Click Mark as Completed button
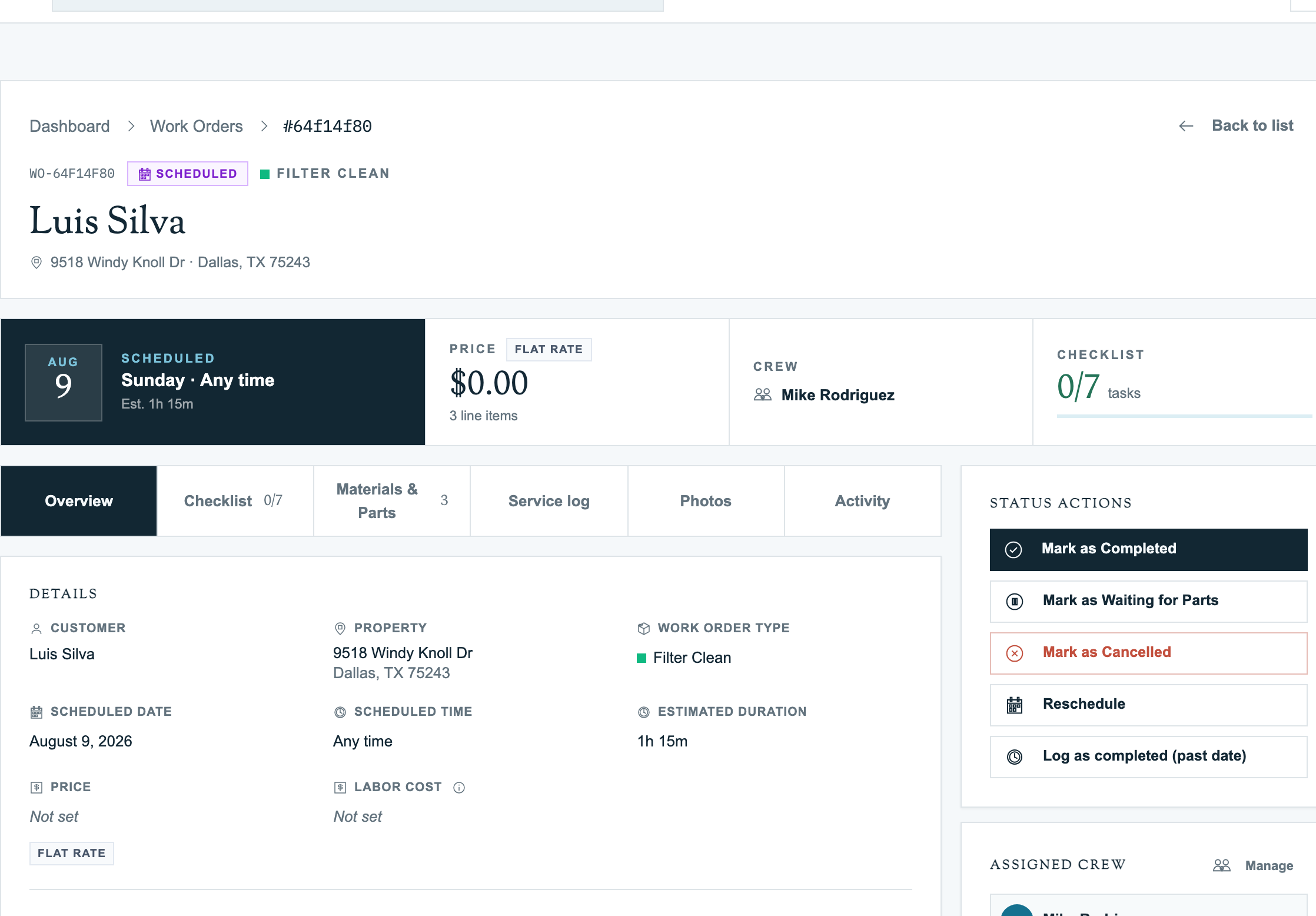Screen dimensions: 1316x916 [x=1148, y=549]
